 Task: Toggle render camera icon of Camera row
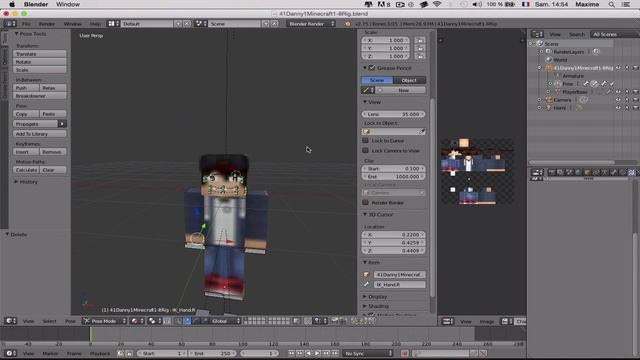635,100
